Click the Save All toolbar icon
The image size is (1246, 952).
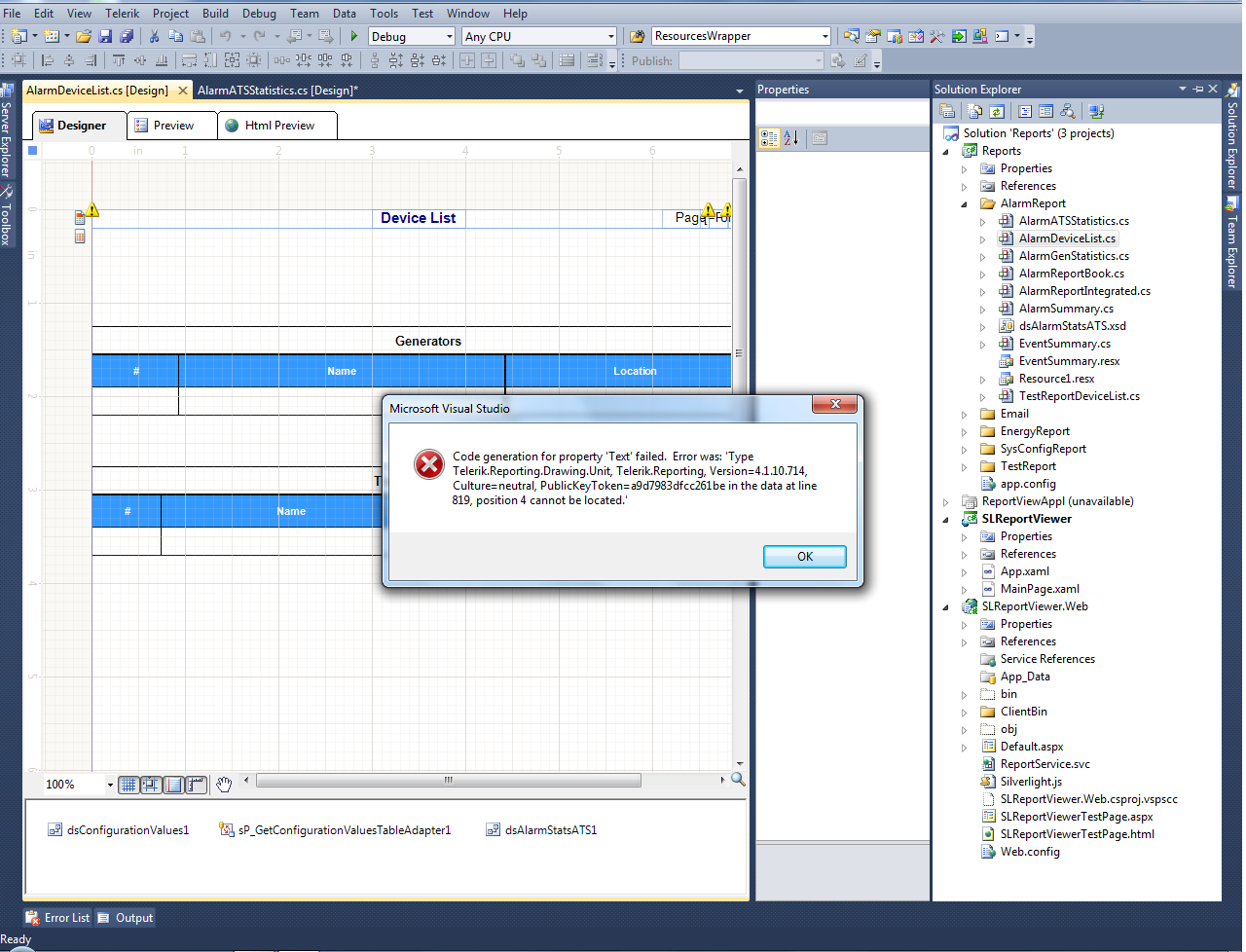127,36
